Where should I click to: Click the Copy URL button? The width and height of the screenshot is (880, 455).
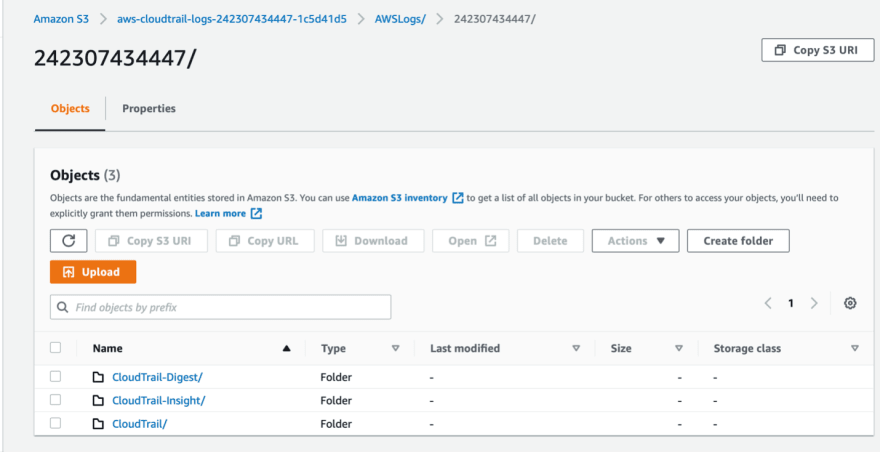(265, 241)
